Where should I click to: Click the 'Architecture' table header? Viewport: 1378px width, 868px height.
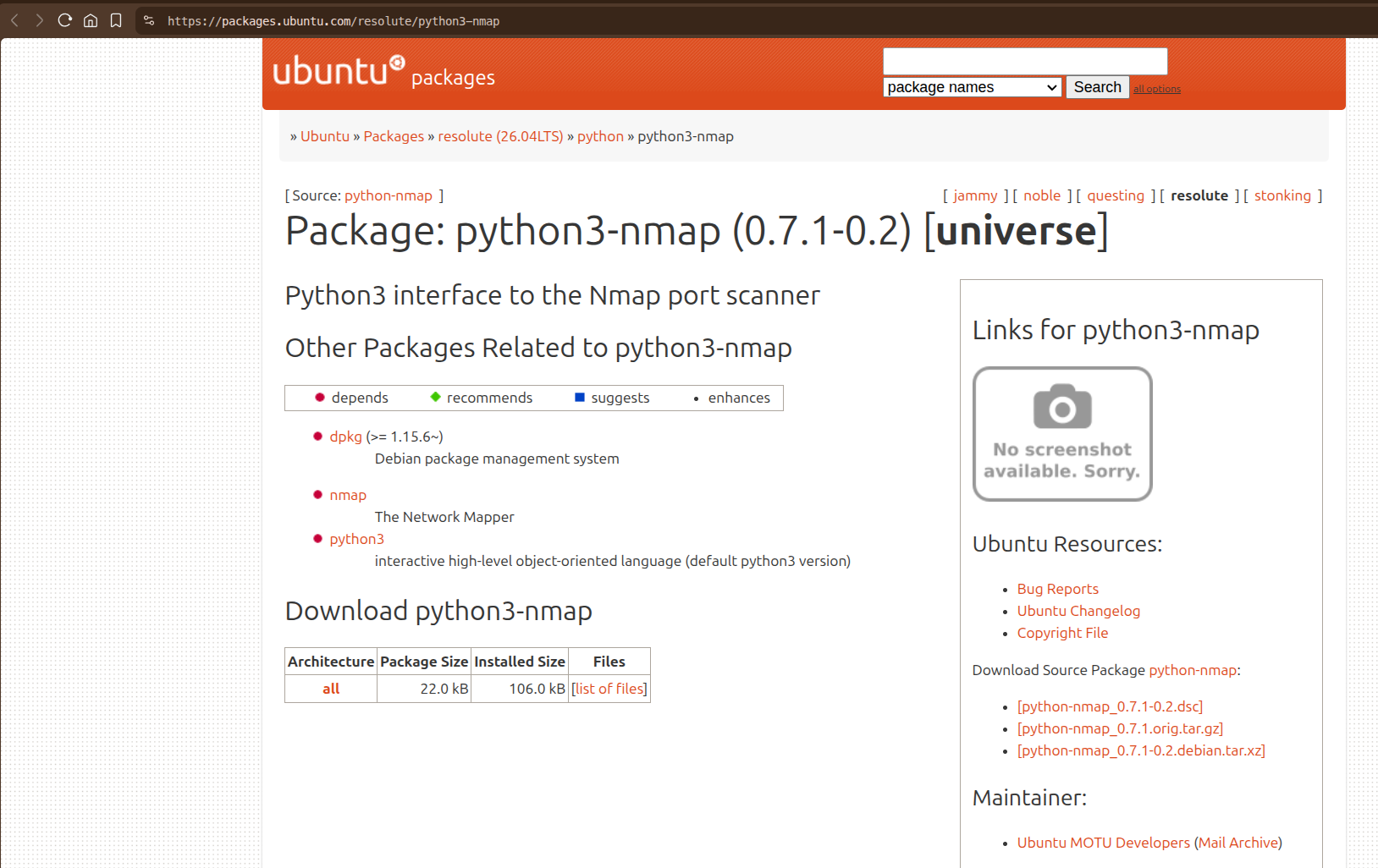tap(331, 662)
